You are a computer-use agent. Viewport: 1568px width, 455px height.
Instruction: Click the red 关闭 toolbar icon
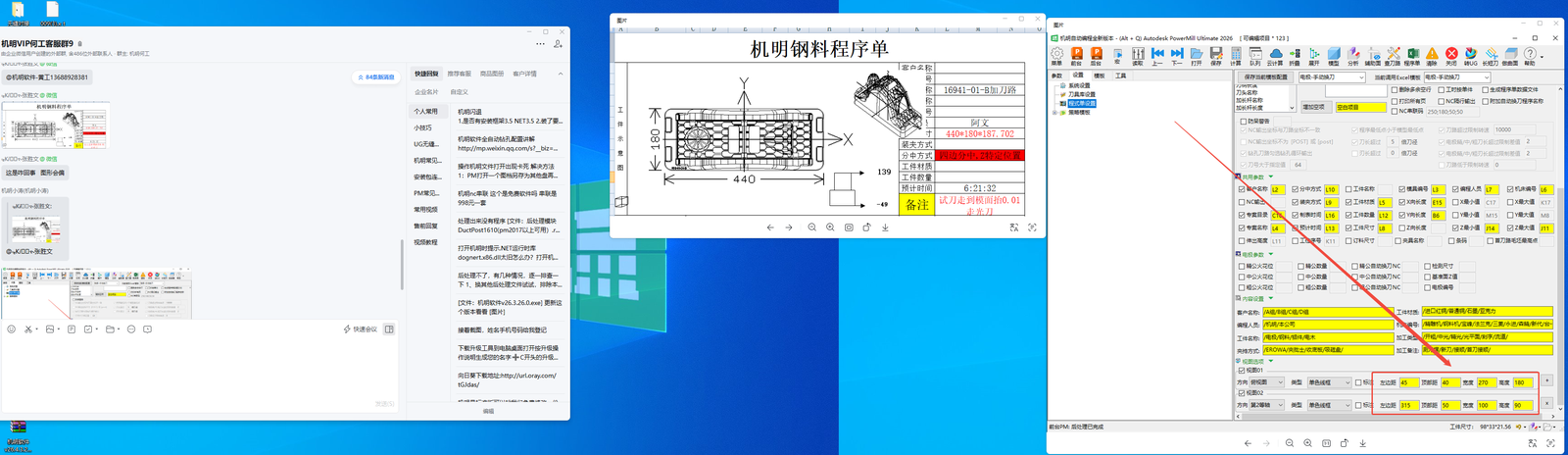pos(1451,55)
